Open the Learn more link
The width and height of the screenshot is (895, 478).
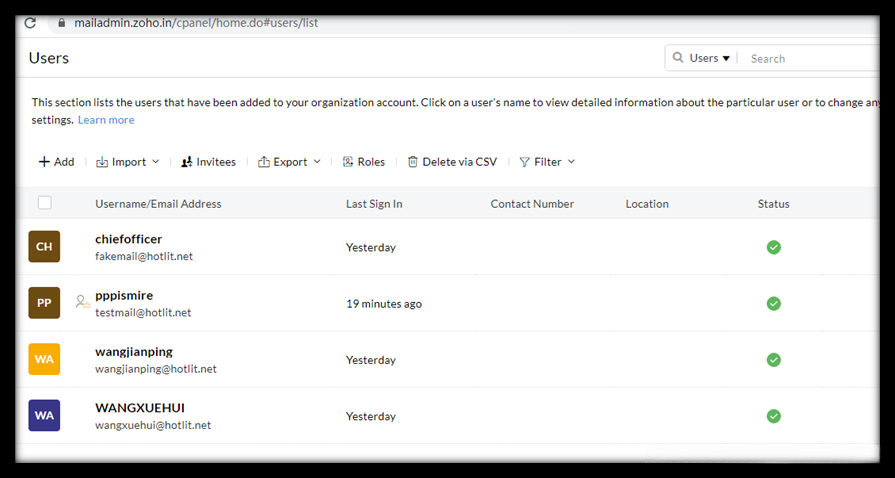[106, 120]
